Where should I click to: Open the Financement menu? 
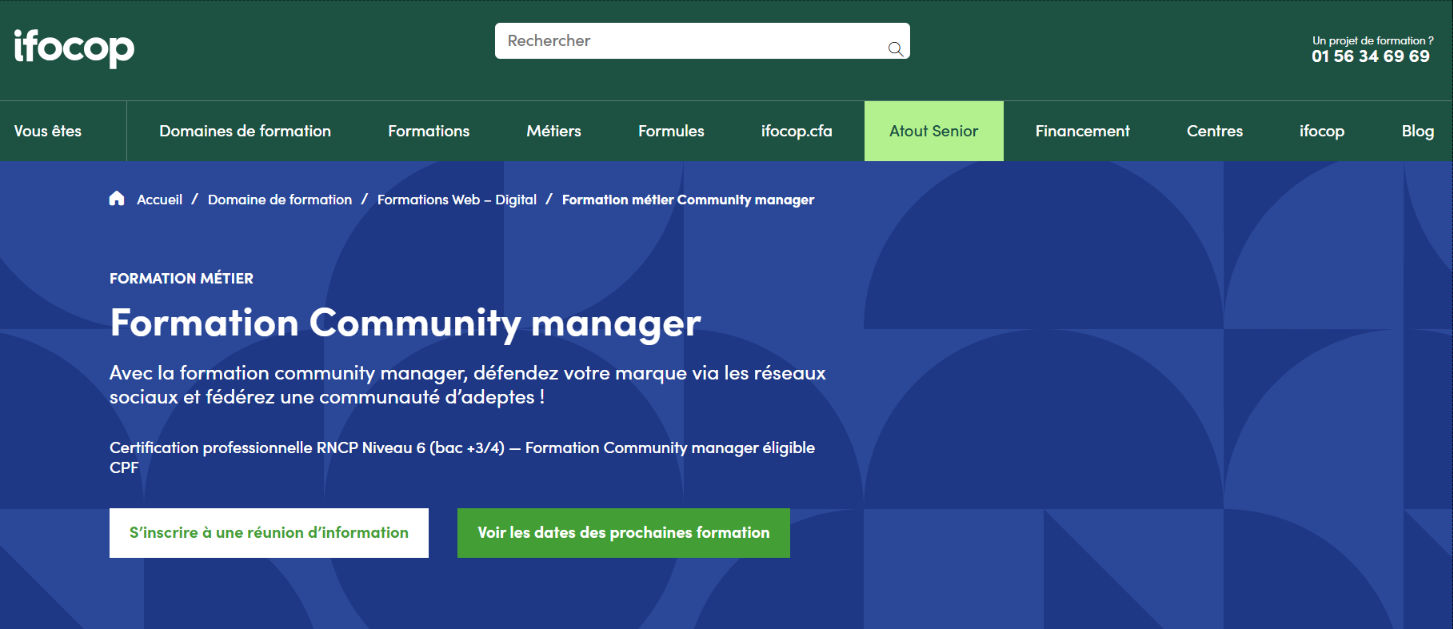pyautogui.click(x=1082, y=130)
